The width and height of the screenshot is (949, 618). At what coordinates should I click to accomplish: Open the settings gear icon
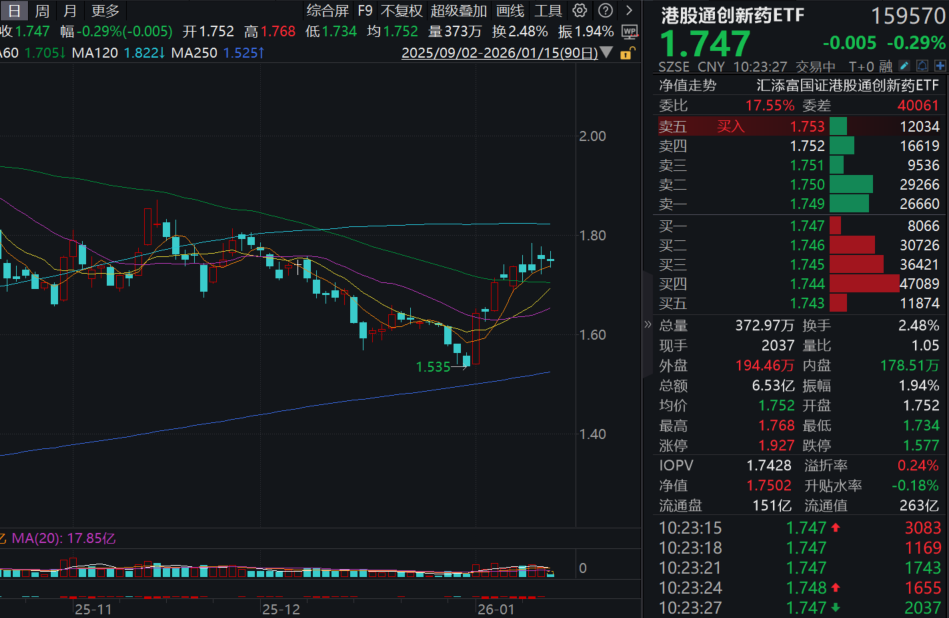tap(578, 10)
